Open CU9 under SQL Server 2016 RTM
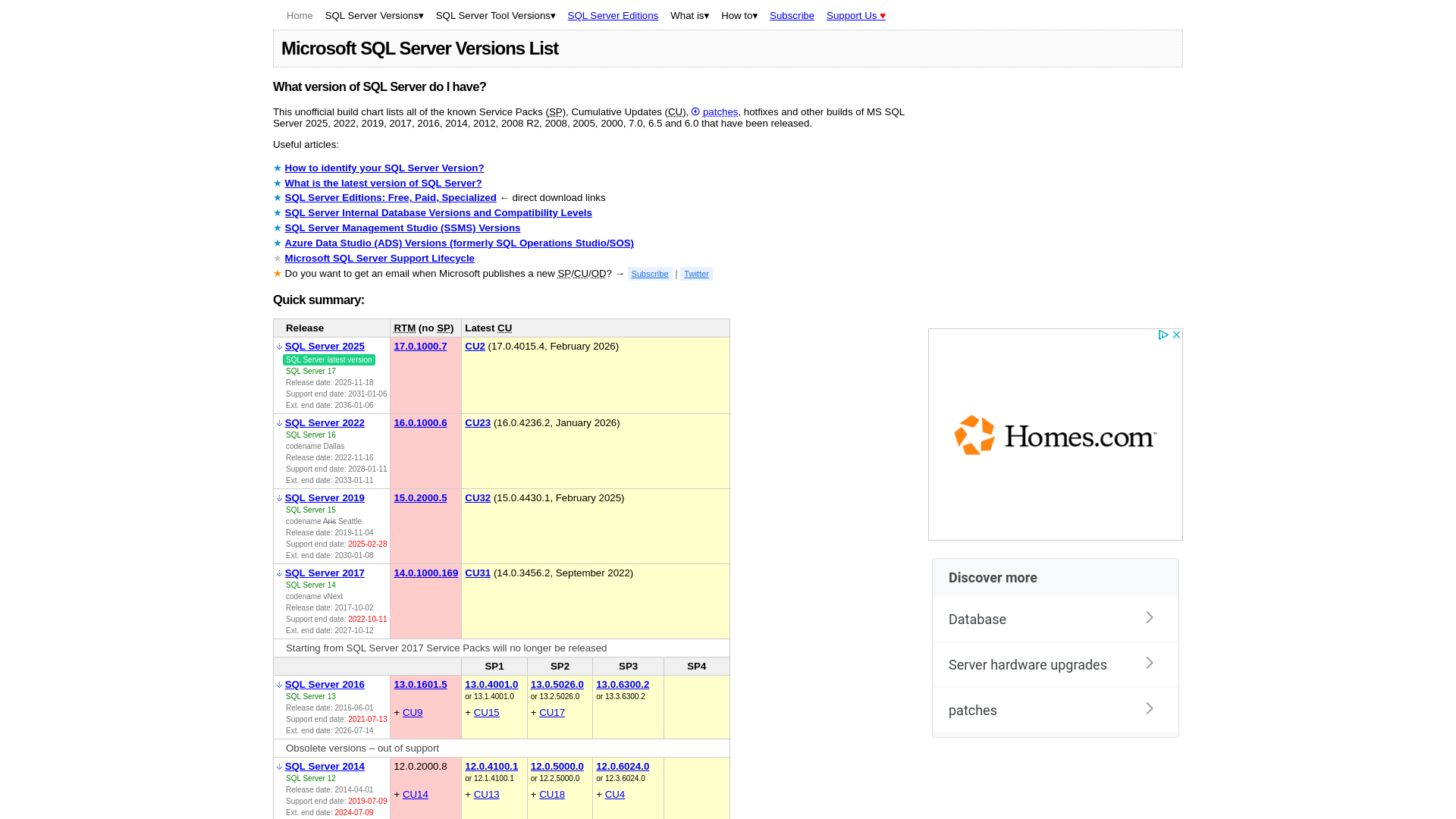 [x=413, y=713]
